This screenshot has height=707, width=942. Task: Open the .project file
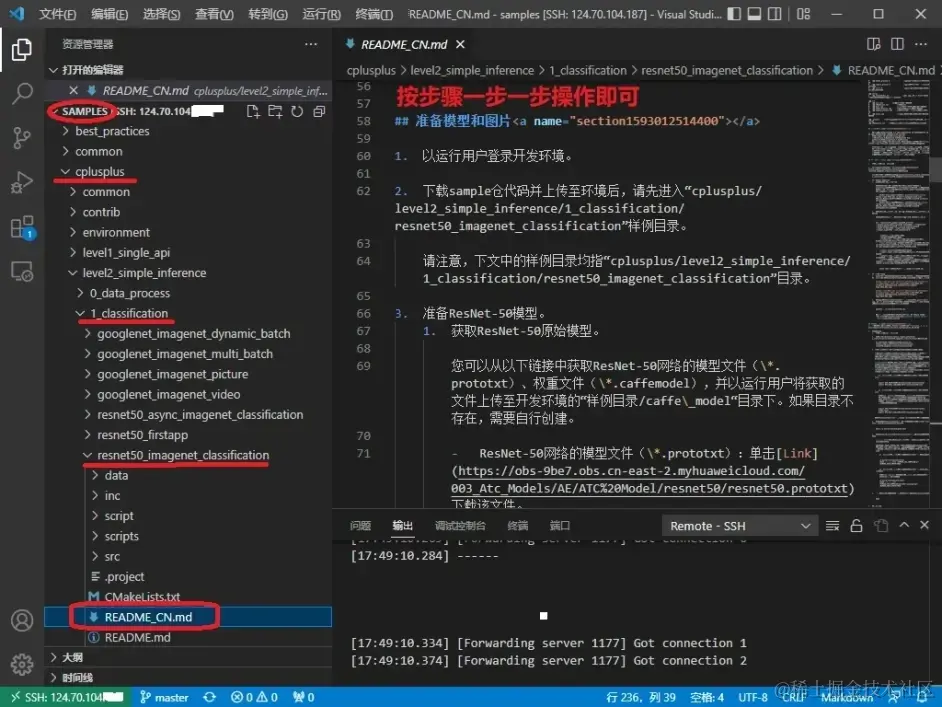(124, 577)
